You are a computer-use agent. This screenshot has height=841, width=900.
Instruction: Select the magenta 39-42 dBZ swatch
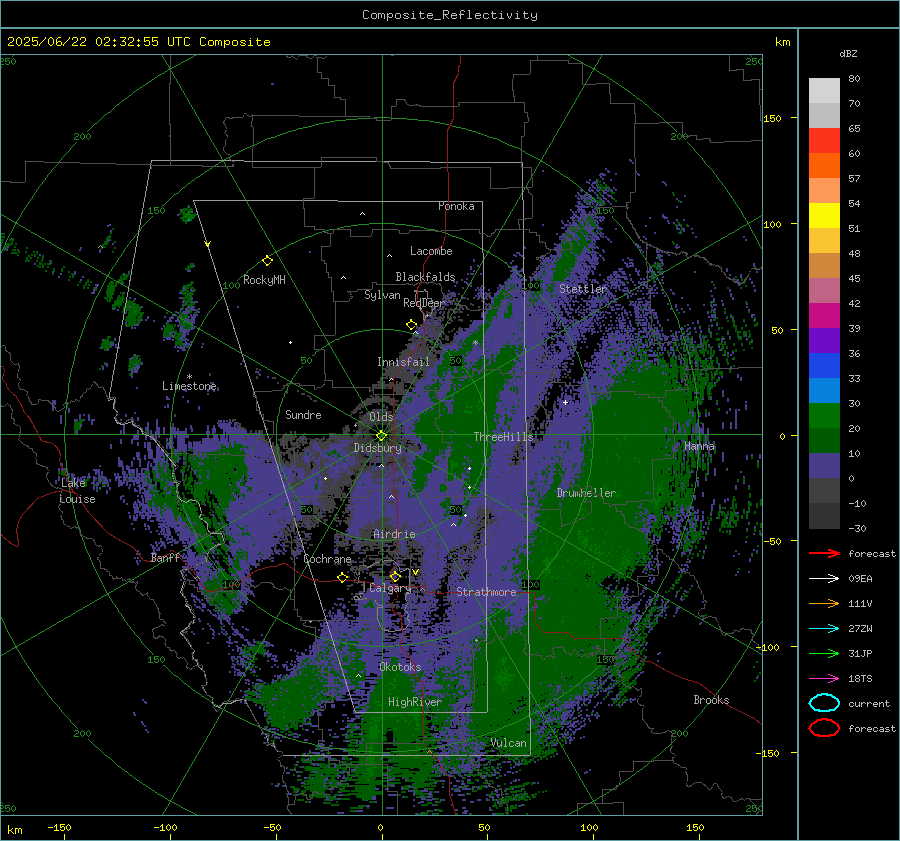(824, 315)
